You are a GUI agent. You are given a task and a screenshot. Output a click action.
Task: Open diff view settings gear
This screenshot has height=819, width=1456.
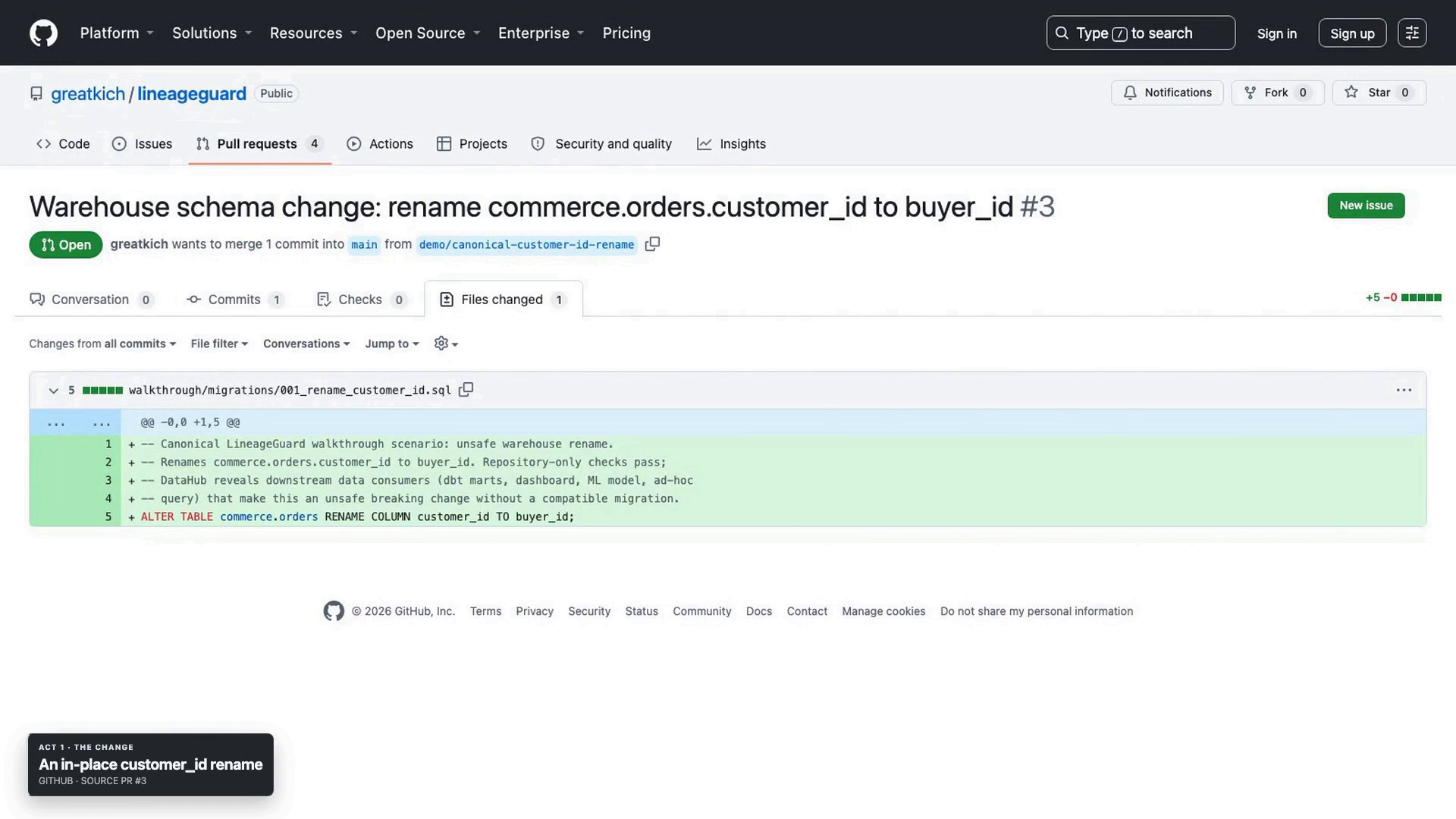click(446, 344)
